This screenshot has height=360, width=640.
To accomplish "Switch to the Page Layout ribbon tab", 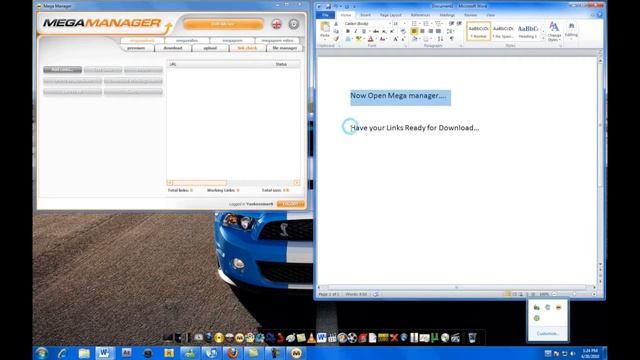I will (391, 15).
